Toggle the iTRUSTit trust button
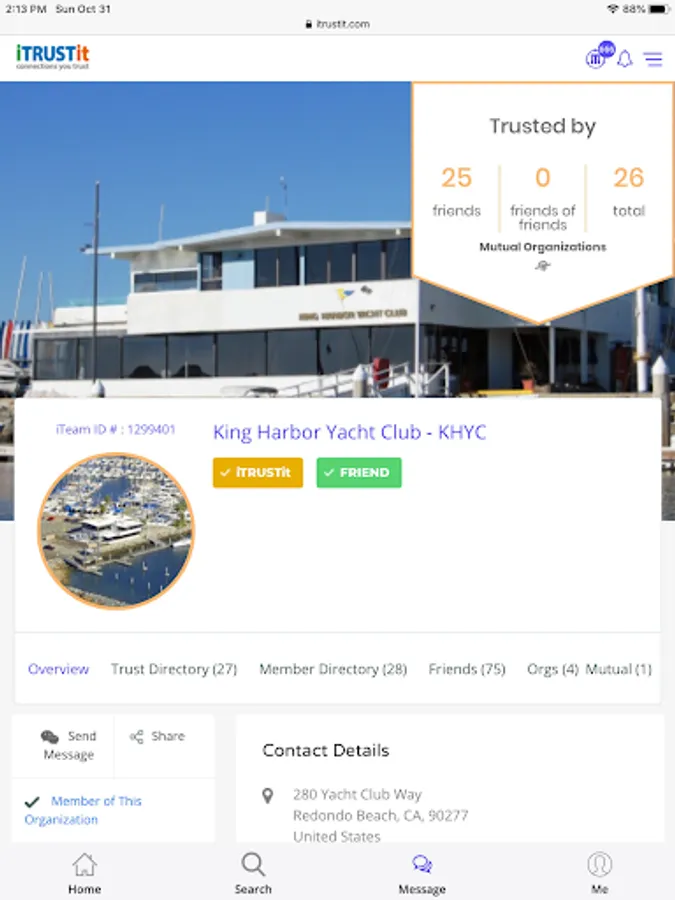Screen dimensions: 675x900 258,472
